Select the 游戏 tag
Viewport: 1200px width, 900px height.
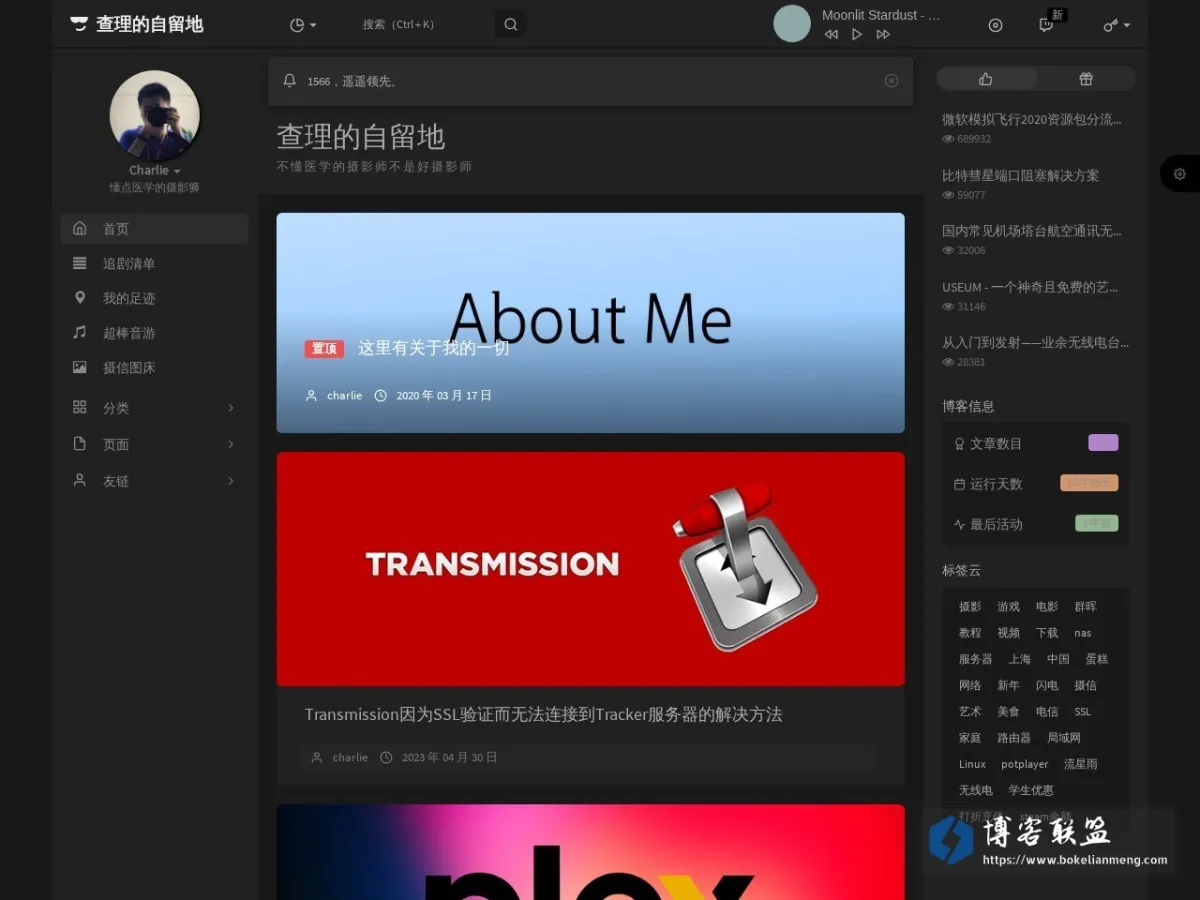pyautogui.click(x=1008, y=607)
